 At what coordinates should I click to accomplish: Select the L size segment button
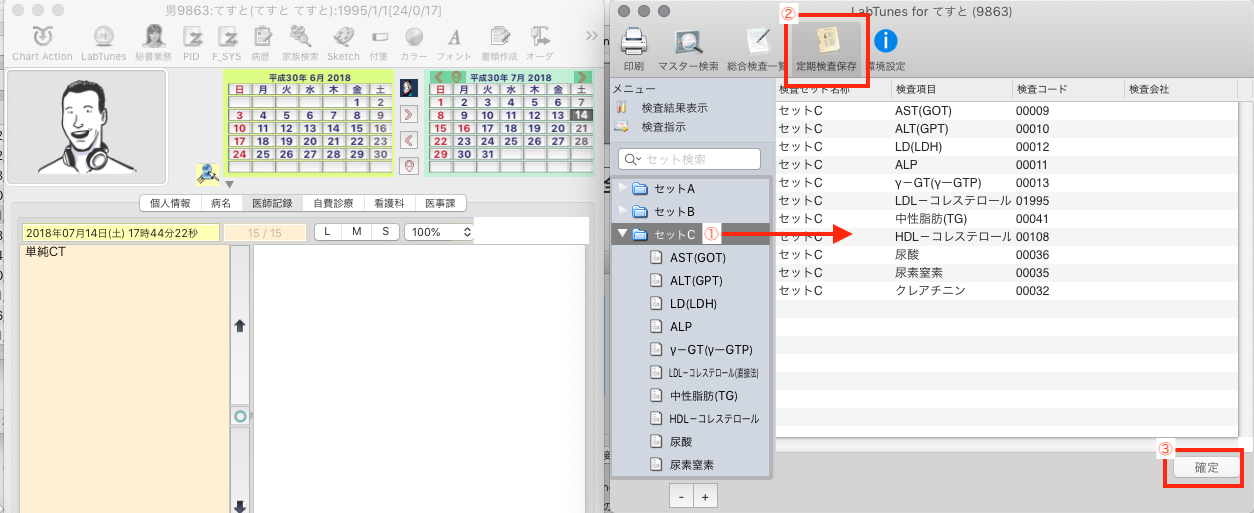pos(329,232)
